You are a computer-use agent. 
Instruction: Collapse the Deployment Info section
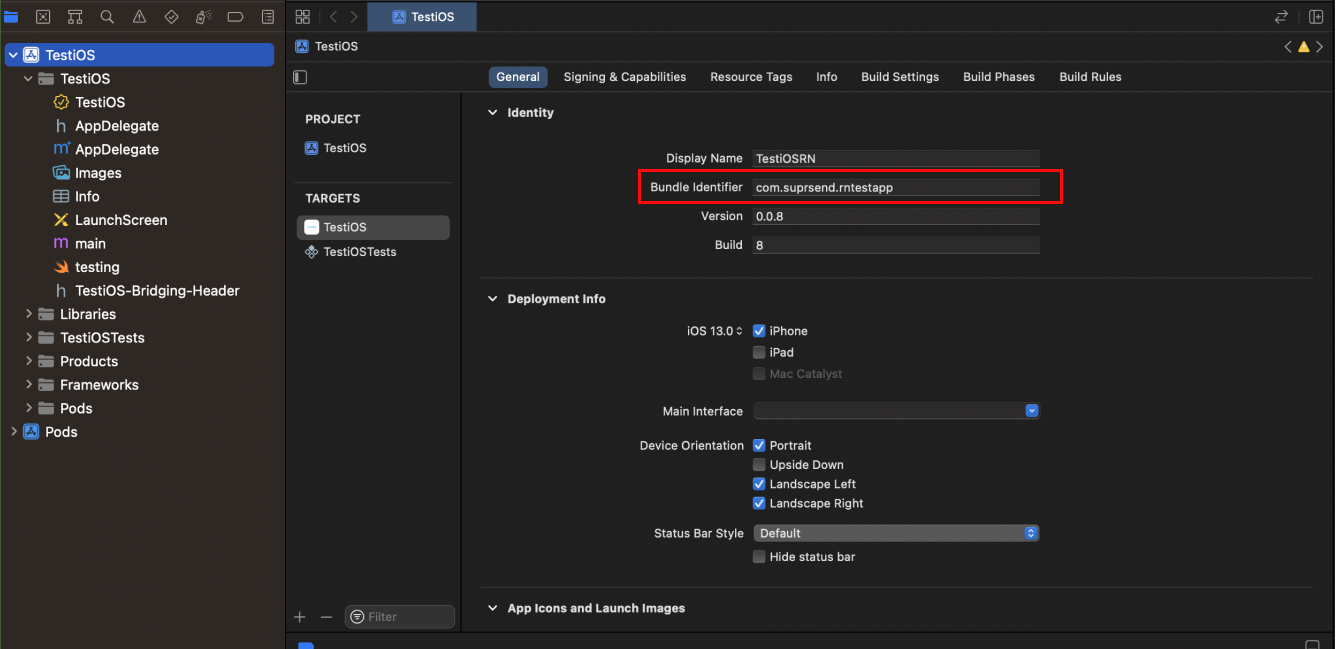[492, 299]
